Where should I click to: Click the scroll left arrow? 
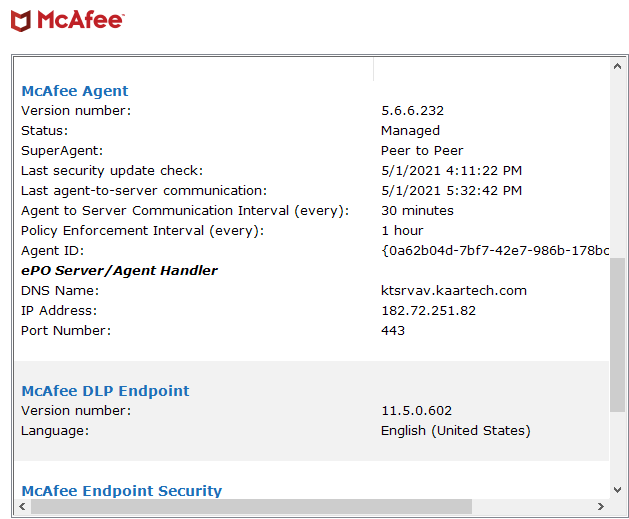22,506
